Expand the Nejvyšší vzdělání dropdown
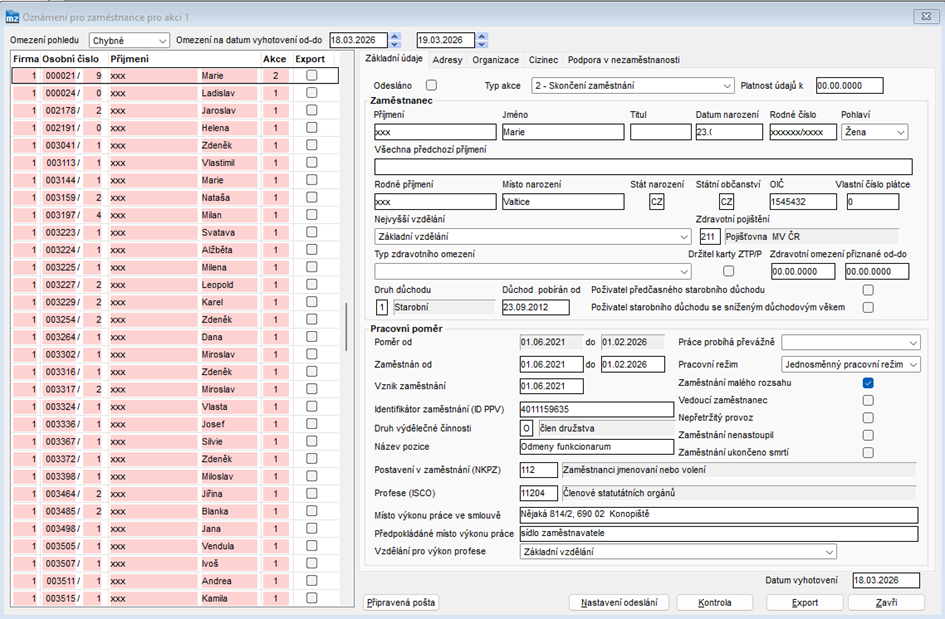Screen dimensions: 945x619 (532, 237)
